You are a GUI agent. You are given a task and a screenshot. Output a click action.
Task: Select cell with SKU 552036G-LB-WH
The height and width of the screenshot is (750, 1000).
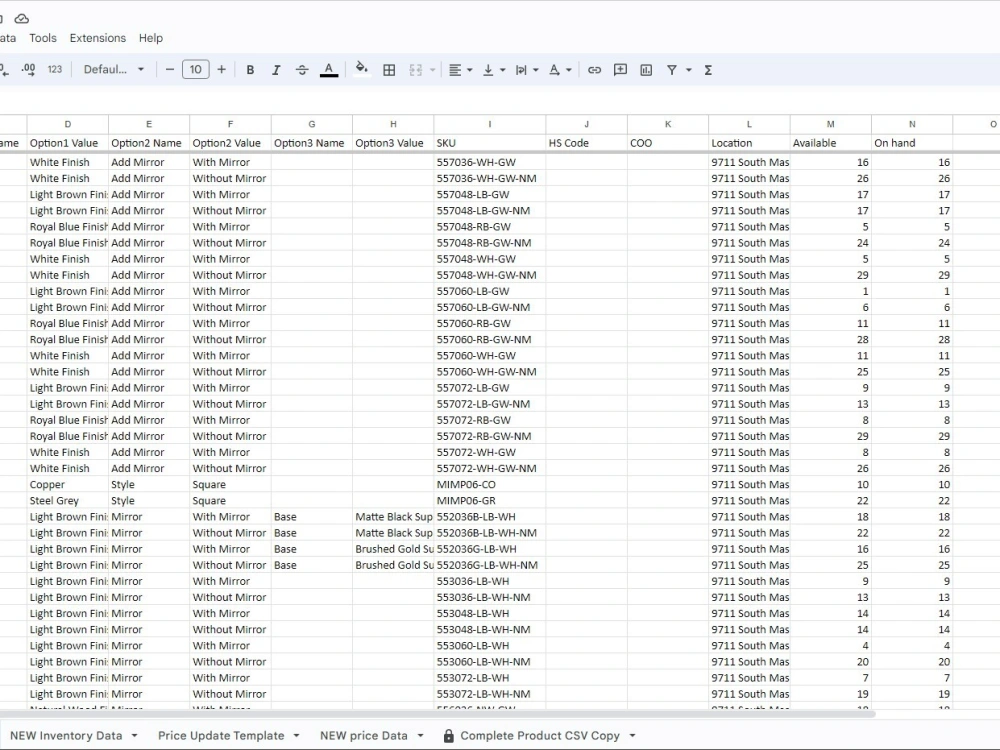490,549
